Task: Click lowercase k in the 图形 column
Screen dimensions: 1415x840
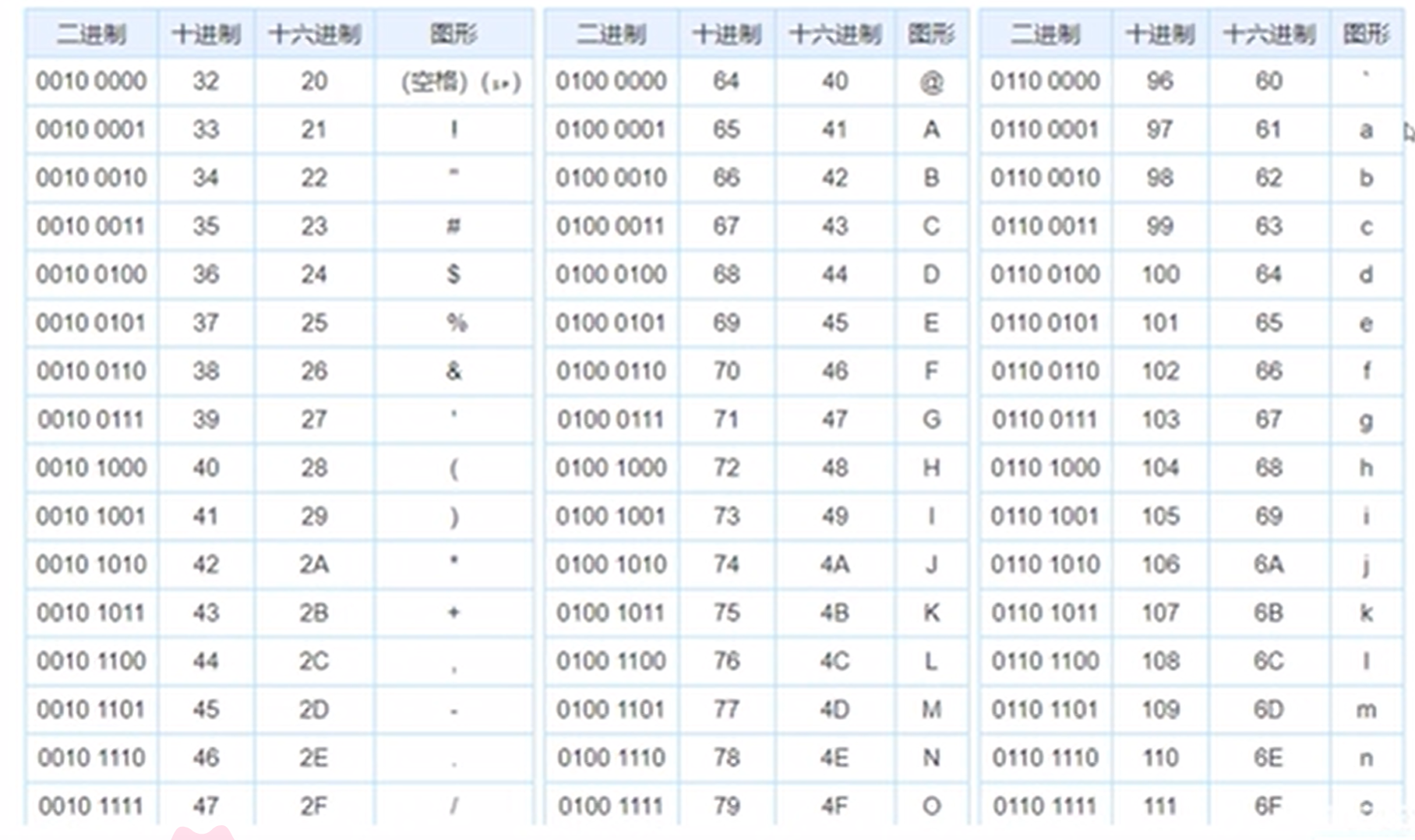Action: pyautogui.click(x=1366, y=612)
